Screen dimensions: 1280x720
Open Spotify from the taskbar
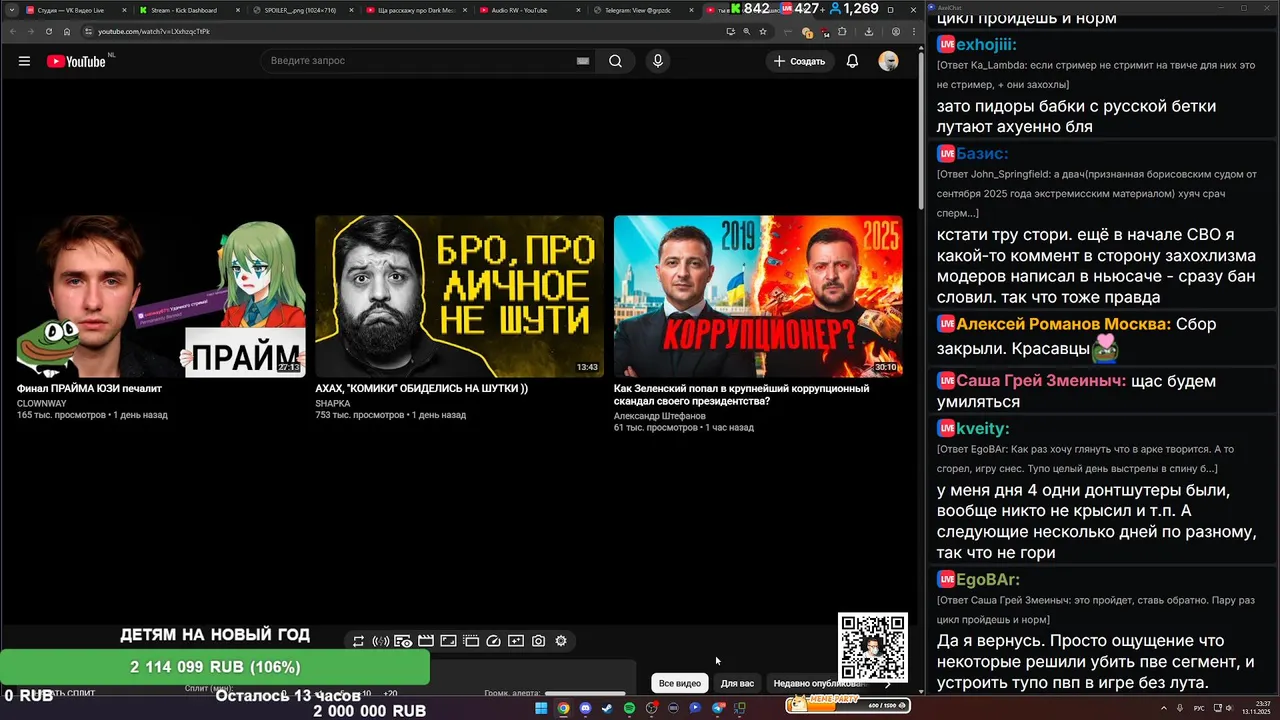pyautogui.click(x=629, y=708)
